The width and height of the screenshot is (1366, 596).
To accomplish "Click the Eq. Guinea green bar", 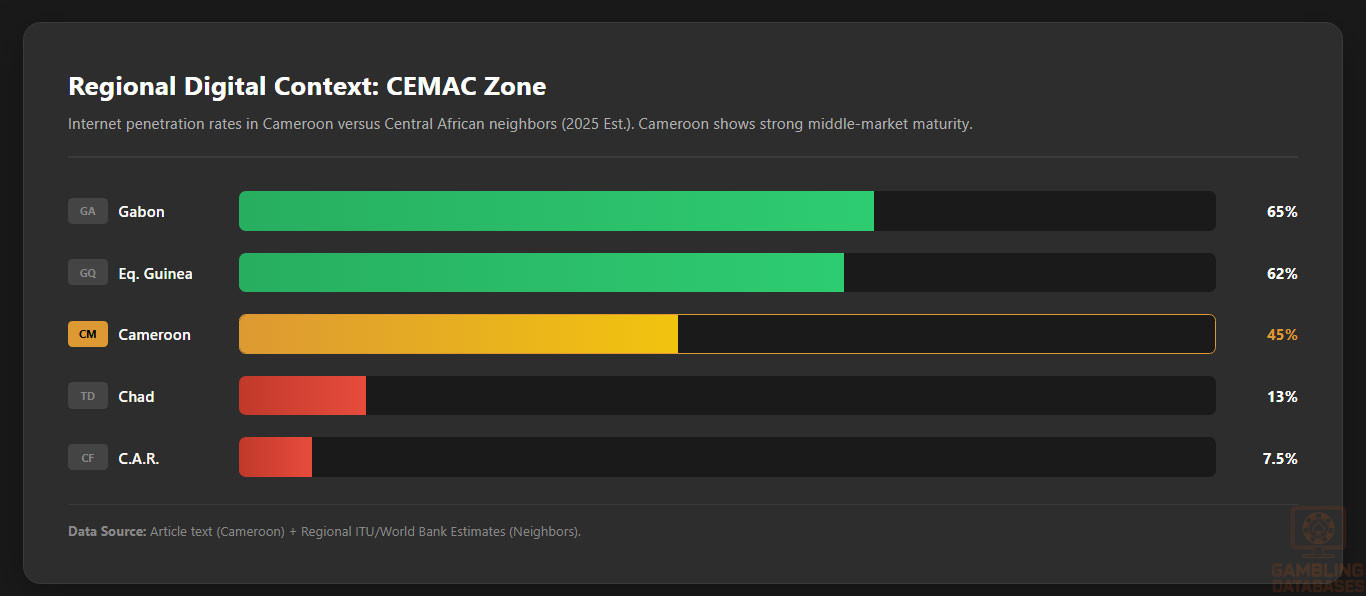I will click(x=541, y=273).
